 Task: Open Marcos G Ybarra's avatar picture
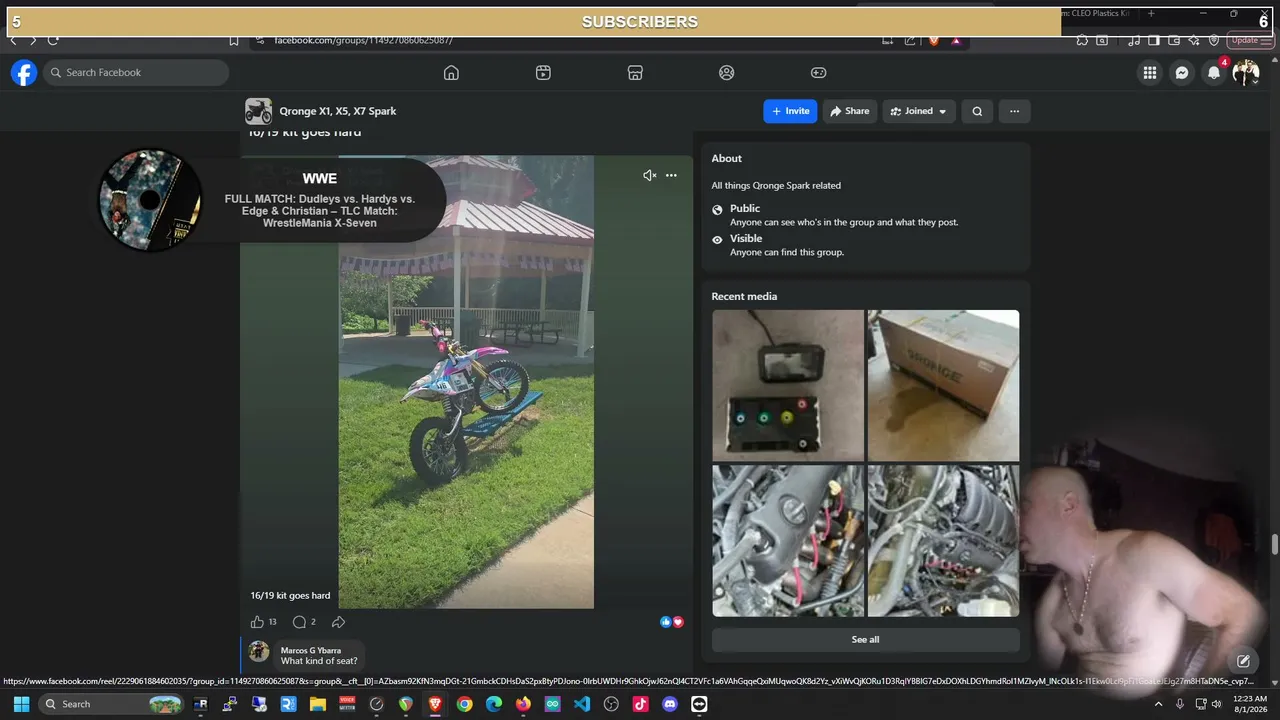tap(259, 652)
